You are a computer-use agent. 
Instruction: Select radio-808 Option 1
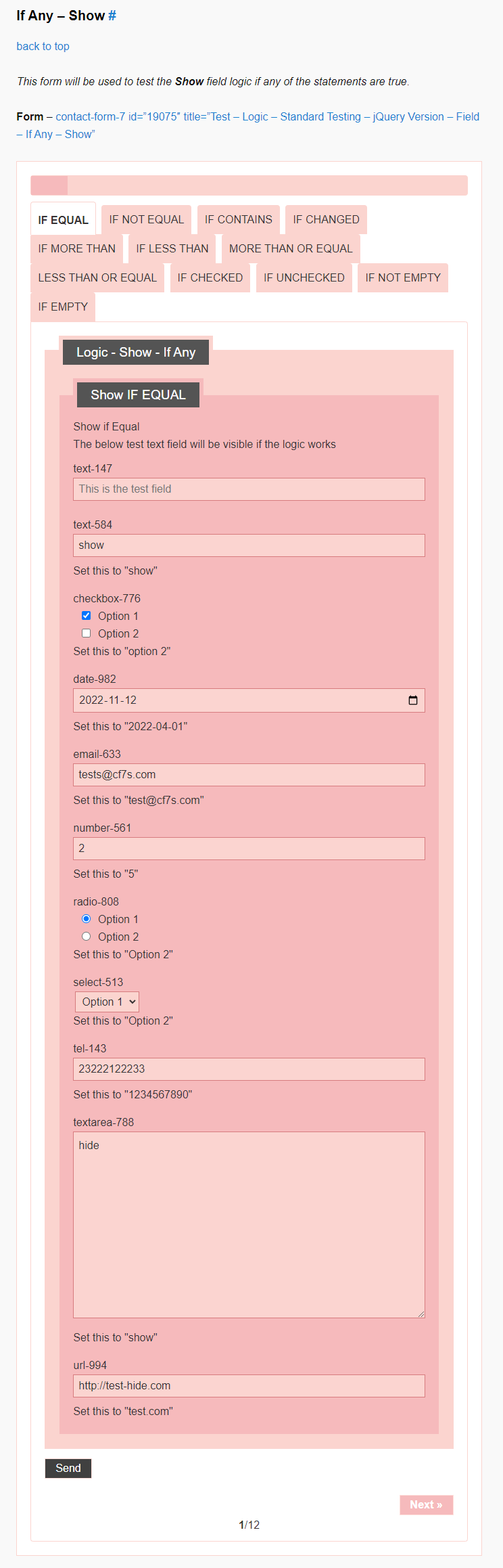tap(86, 919)
